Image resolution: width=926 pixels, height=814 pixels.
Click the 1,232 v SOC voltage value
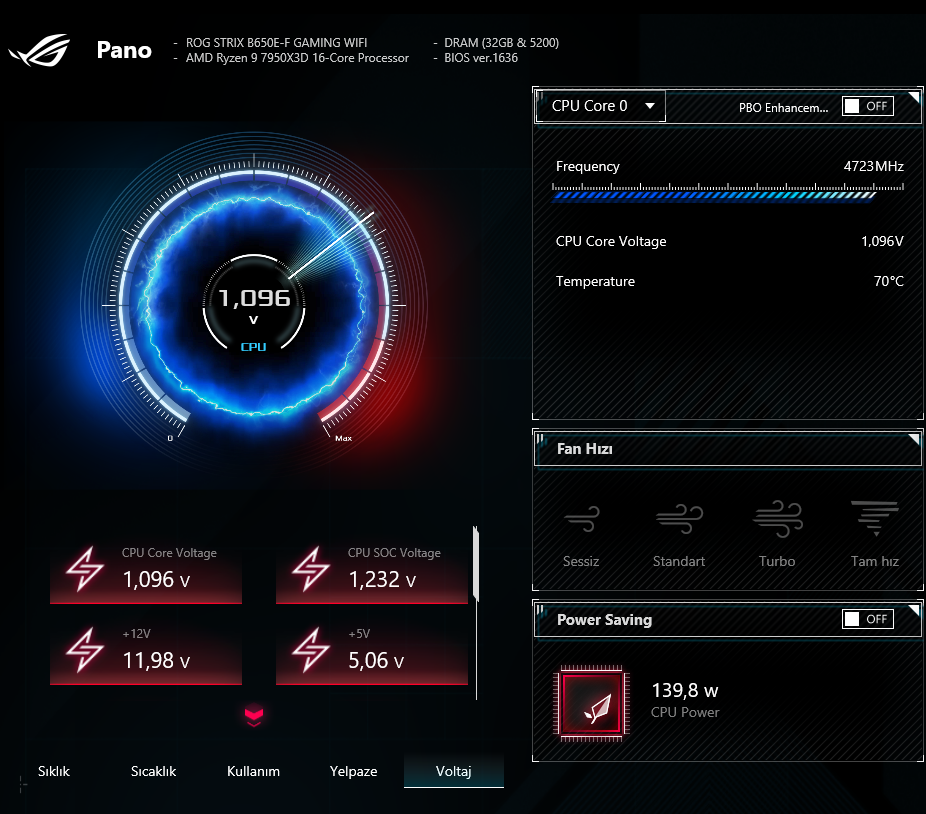click(x=382, y=579)
